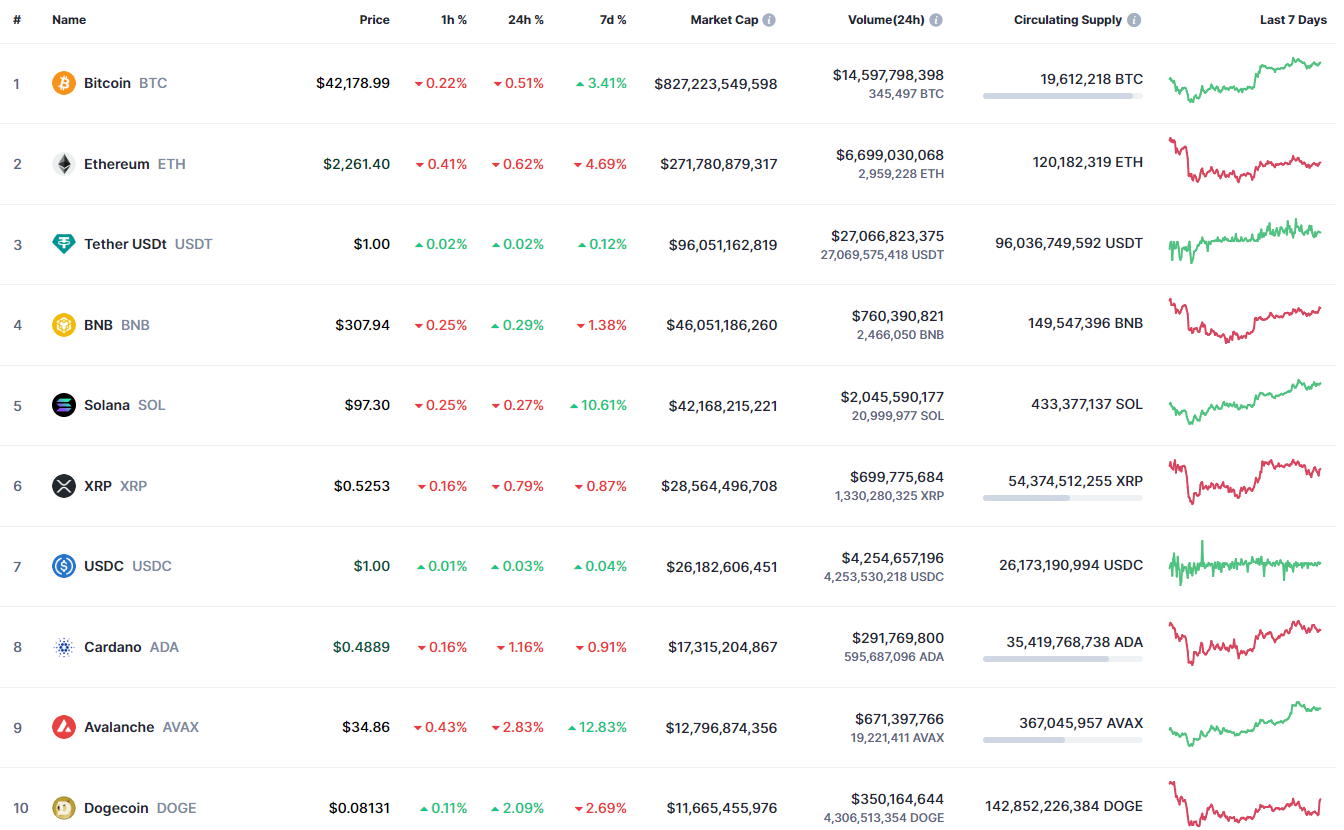
Task: Click the Bitcoin coin logo icon
Action: click(x=64, y=83)
